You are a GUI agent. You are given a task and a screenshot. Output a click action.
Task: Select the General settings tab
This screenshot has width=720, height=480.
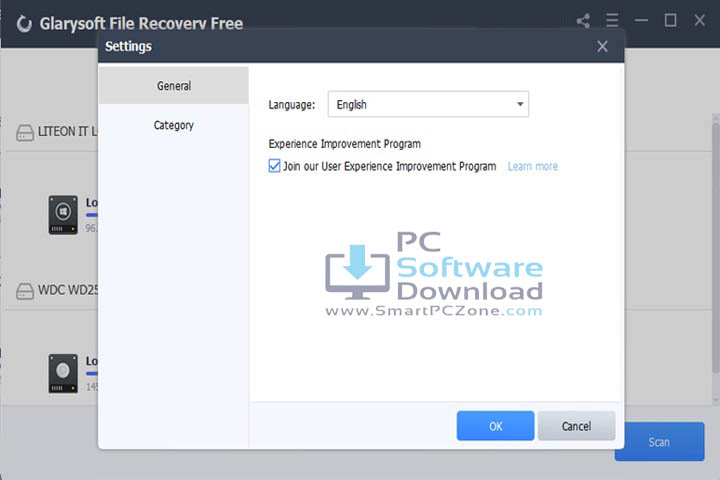click(174, 86)
